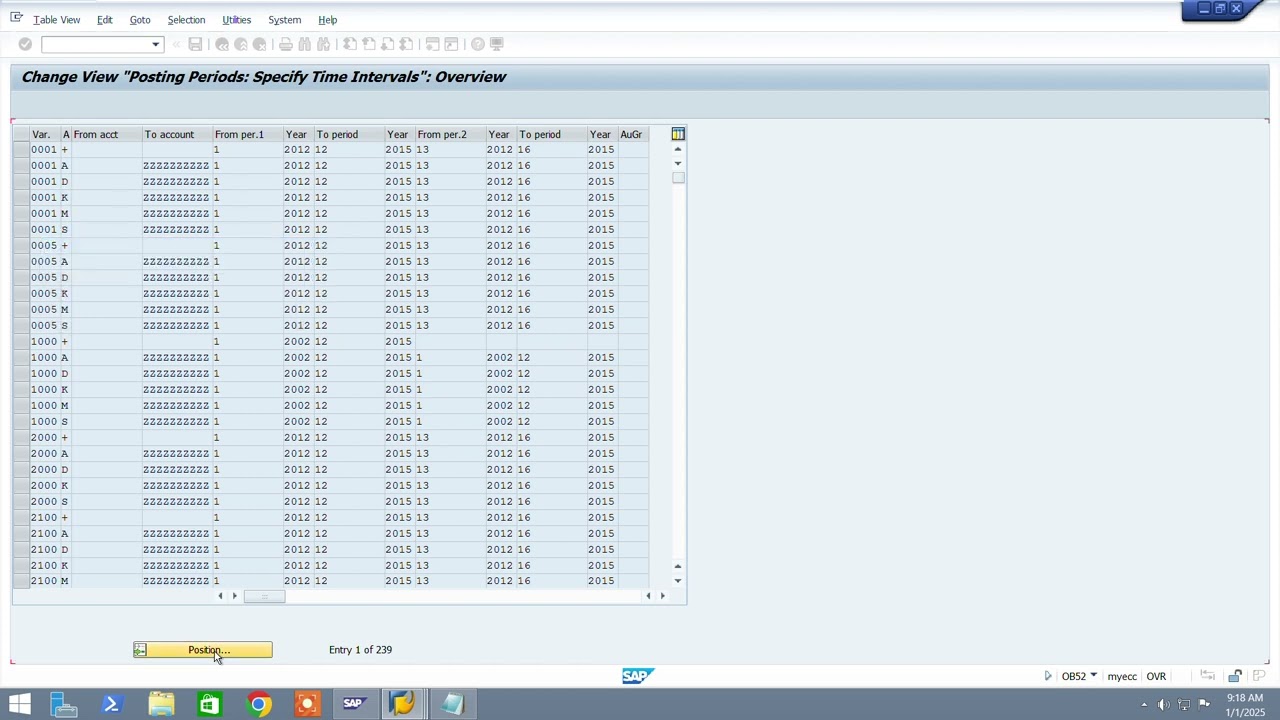Open SAP Logon from taskbar
Viewport: 1280px width, 720px height.
tap(353, 704)
